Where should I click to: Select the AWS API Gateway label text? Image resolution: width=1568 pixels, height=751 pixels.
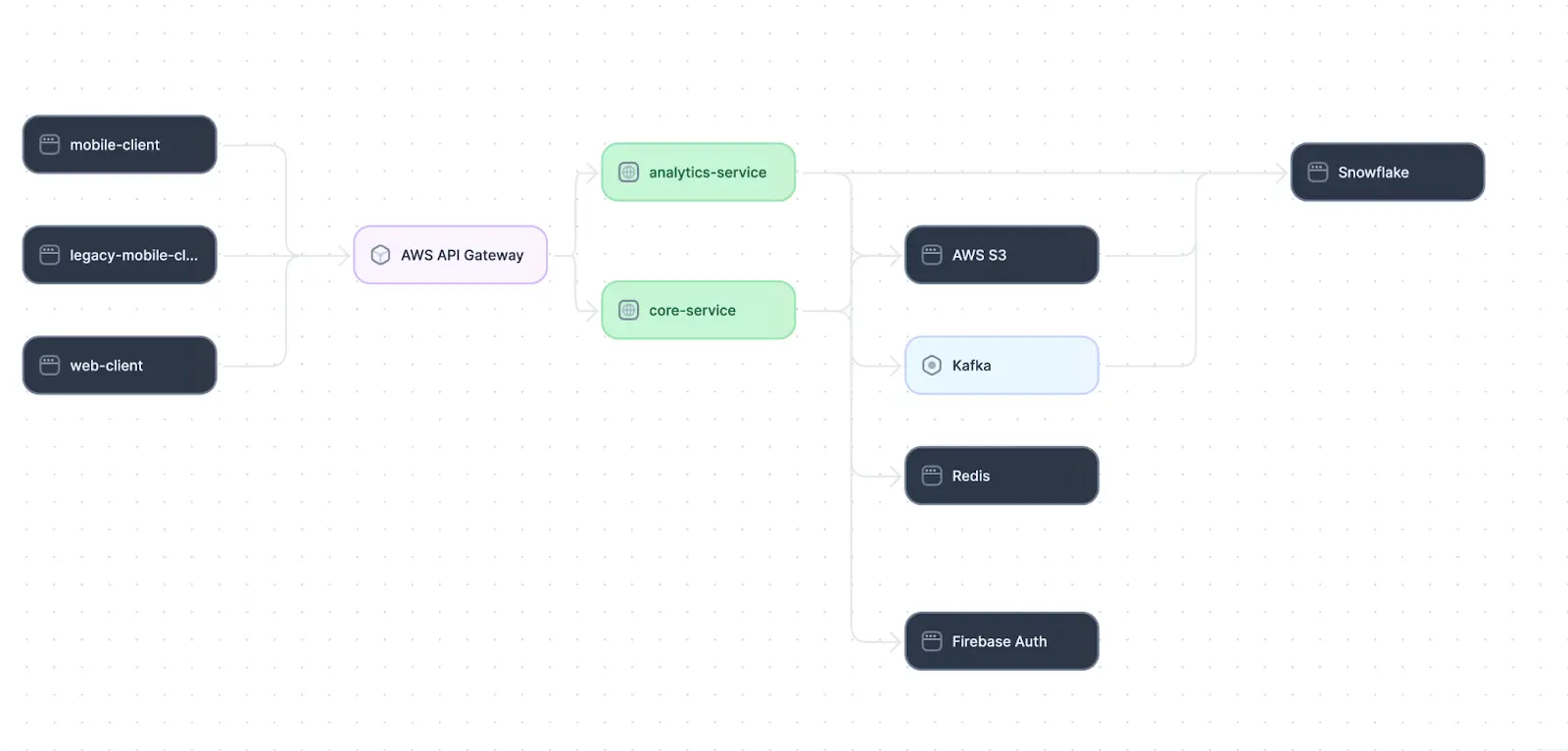tap(462, 256)
